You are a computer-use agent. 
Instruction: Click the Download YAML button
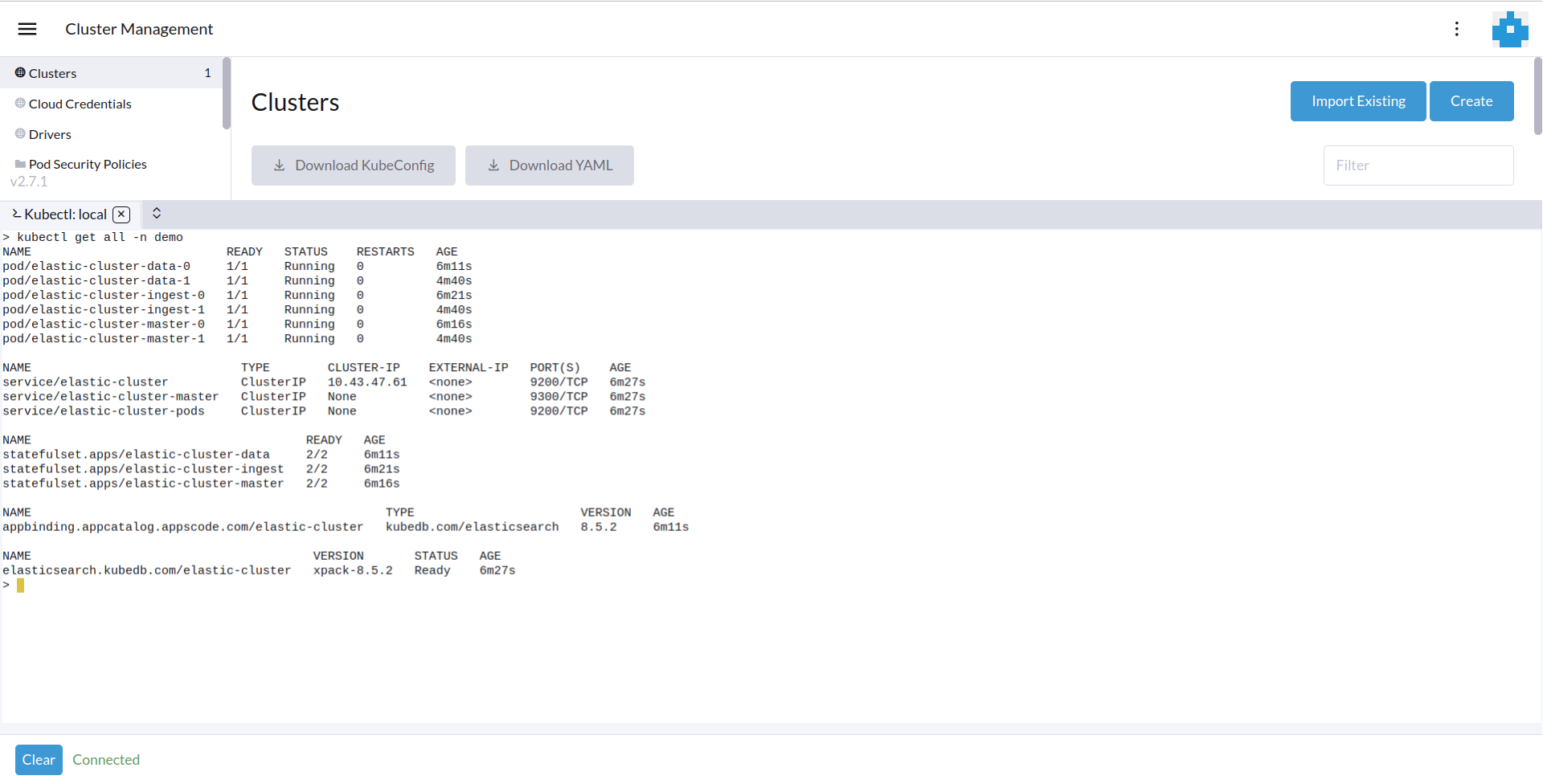(549, 165)
